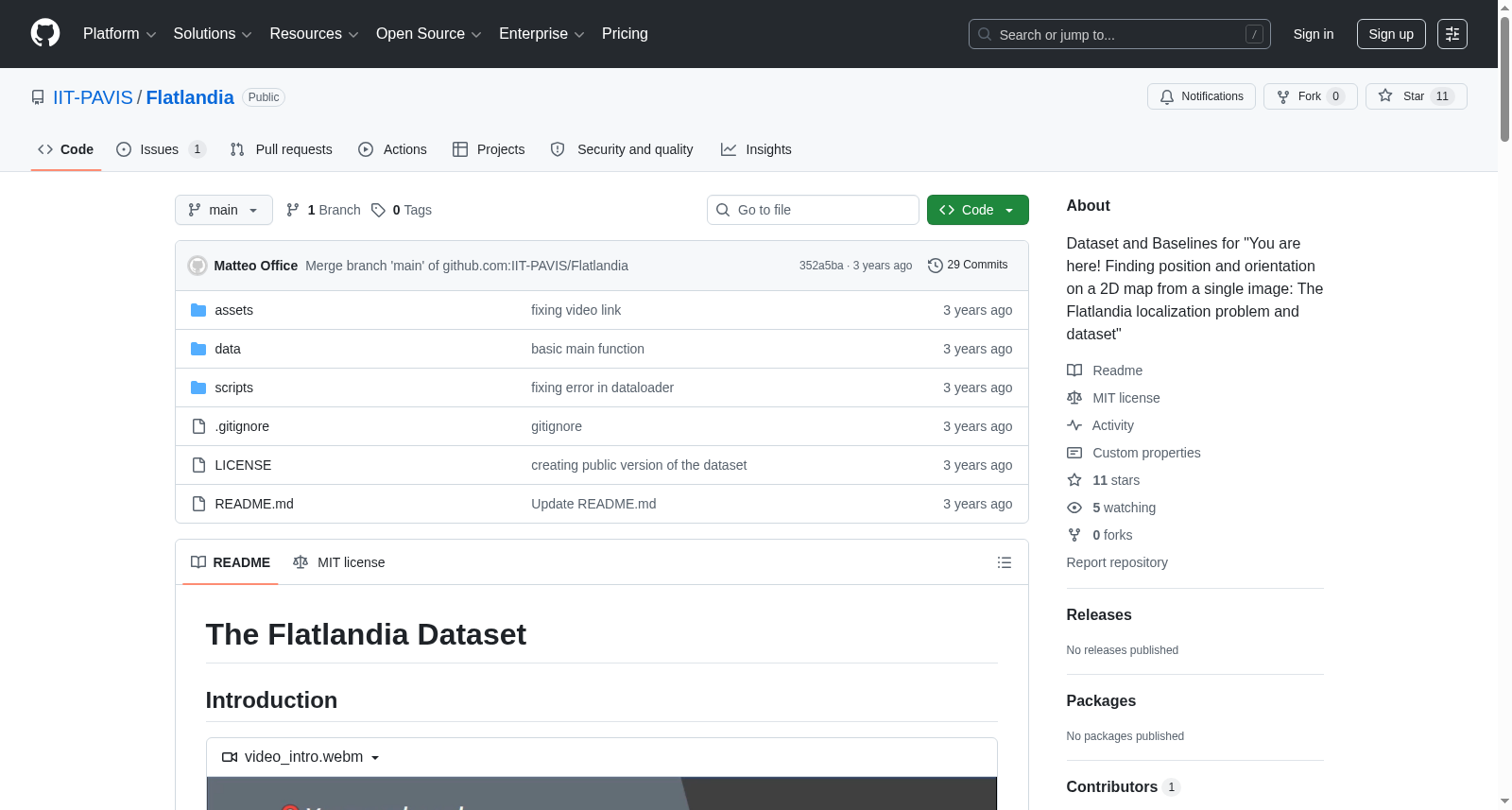Open the main branch selector dropdown

[x=224, y=210]
